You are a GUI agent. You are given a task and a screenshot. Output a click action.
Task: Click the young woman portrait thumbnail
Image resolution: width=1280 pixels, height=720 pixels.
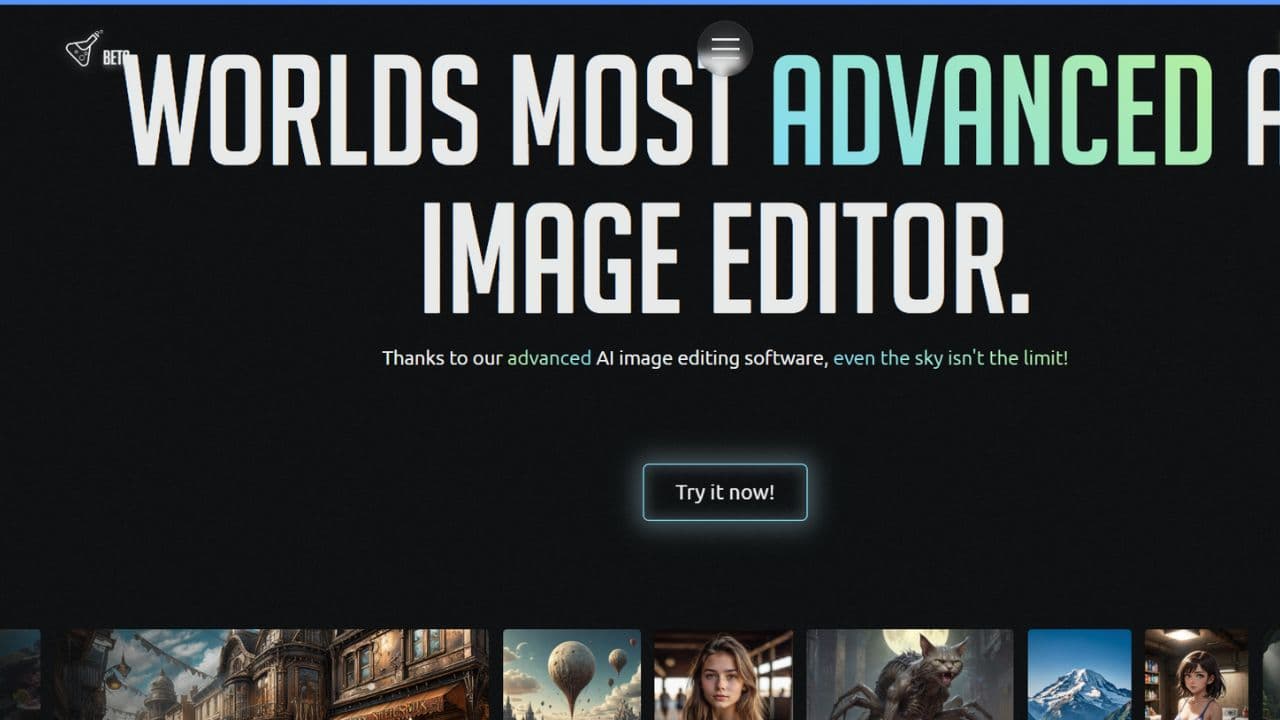click(x=723, y=674)
